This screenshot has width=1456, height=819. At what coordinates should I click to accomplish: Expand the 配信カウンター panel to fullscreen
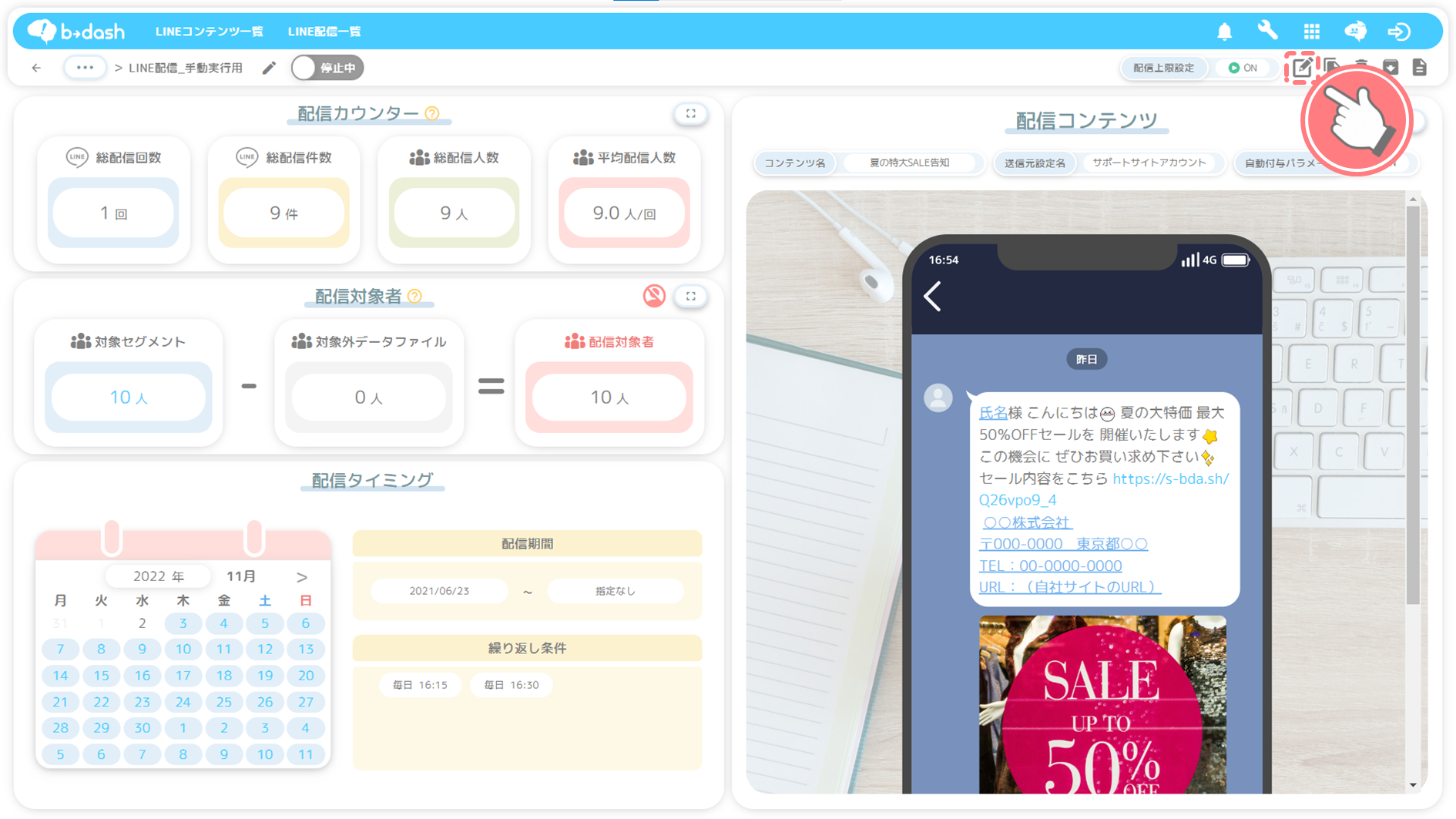(691, 113)
